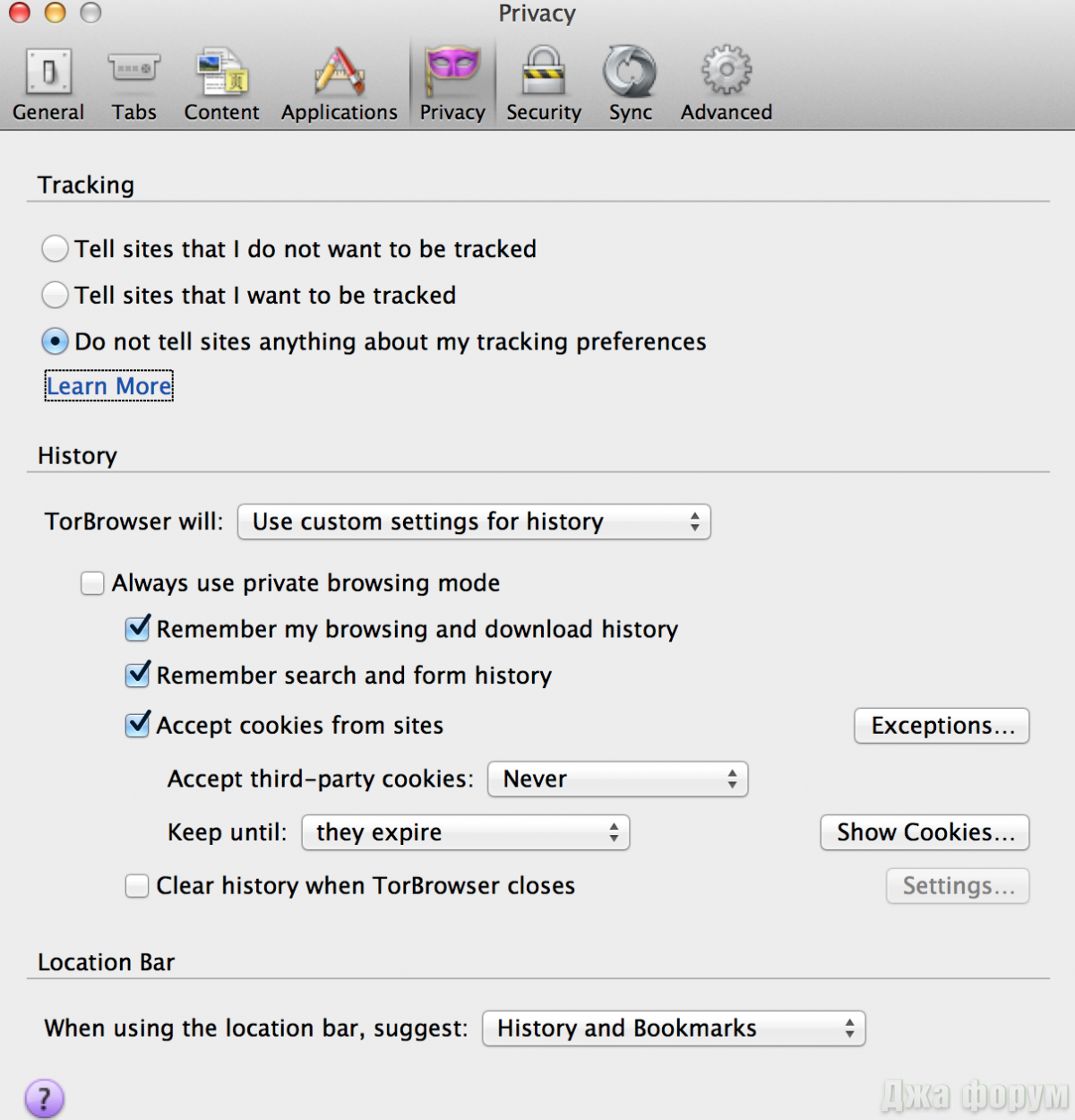This screenshot has height=1120, width=1075.
Task: Click the History section heading
Action: [x=77, y=455]
